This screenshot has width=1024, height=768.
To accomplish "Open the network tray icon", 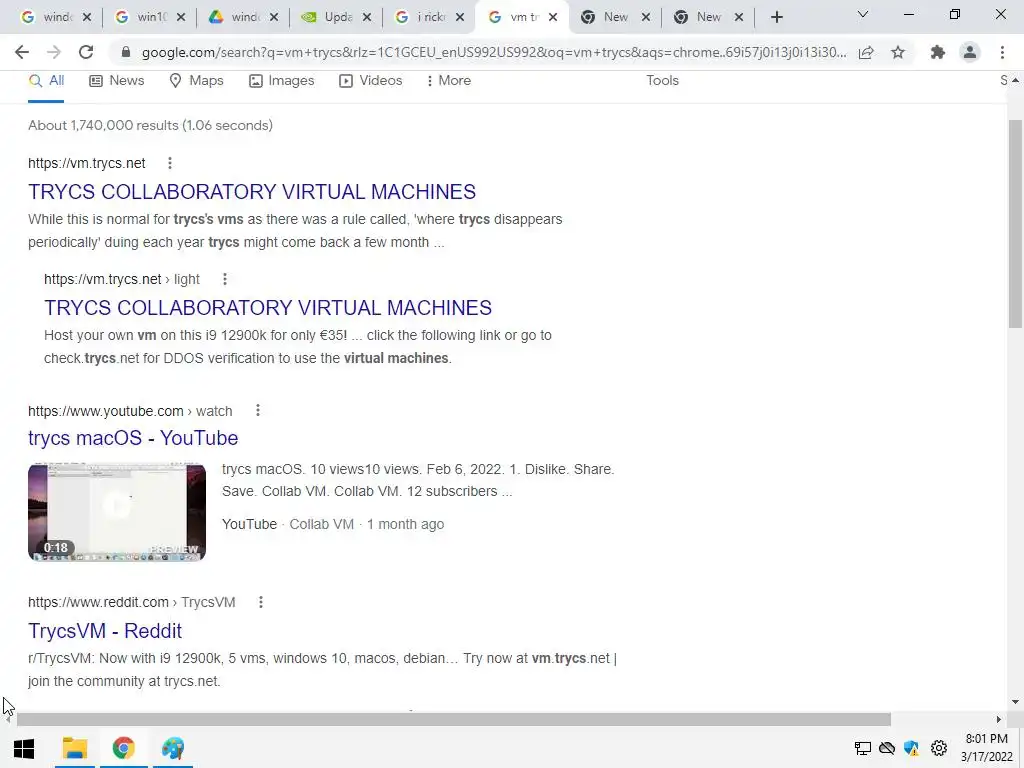I will click(x=863, y=748).
